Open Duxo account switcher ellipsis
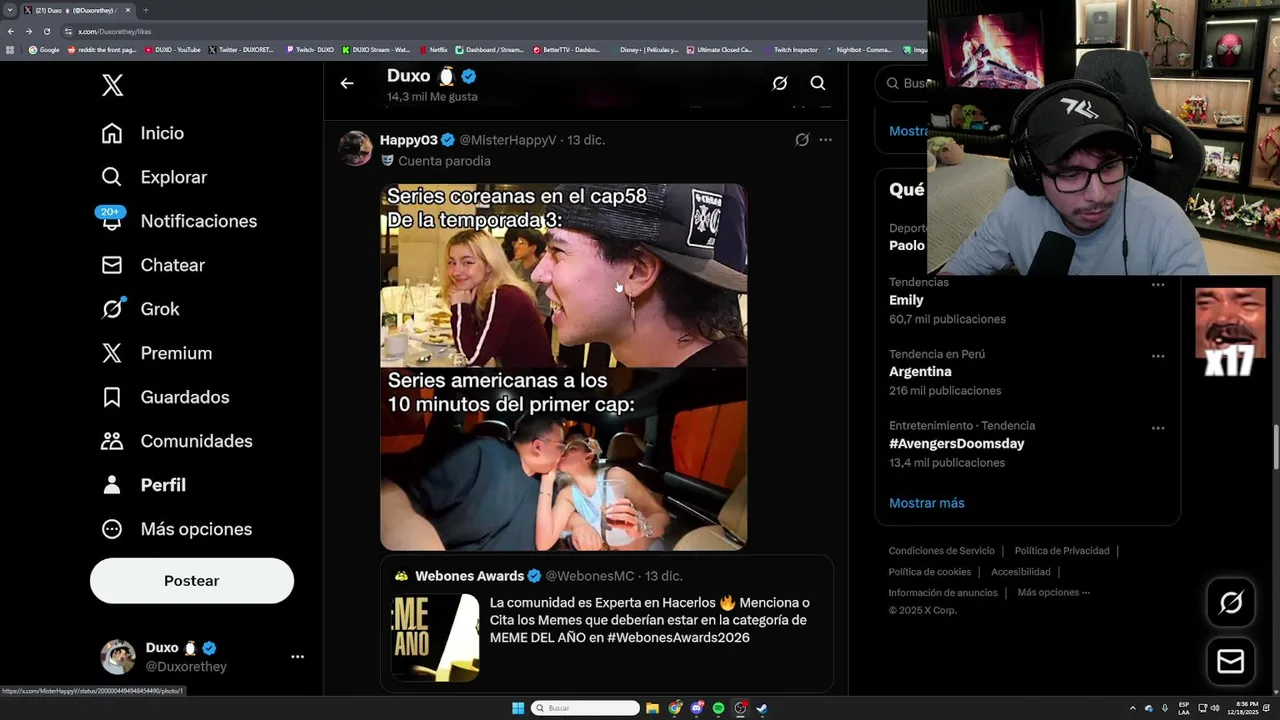The width and height of the screenshot is (1280, 720). (x=297, y=657)
